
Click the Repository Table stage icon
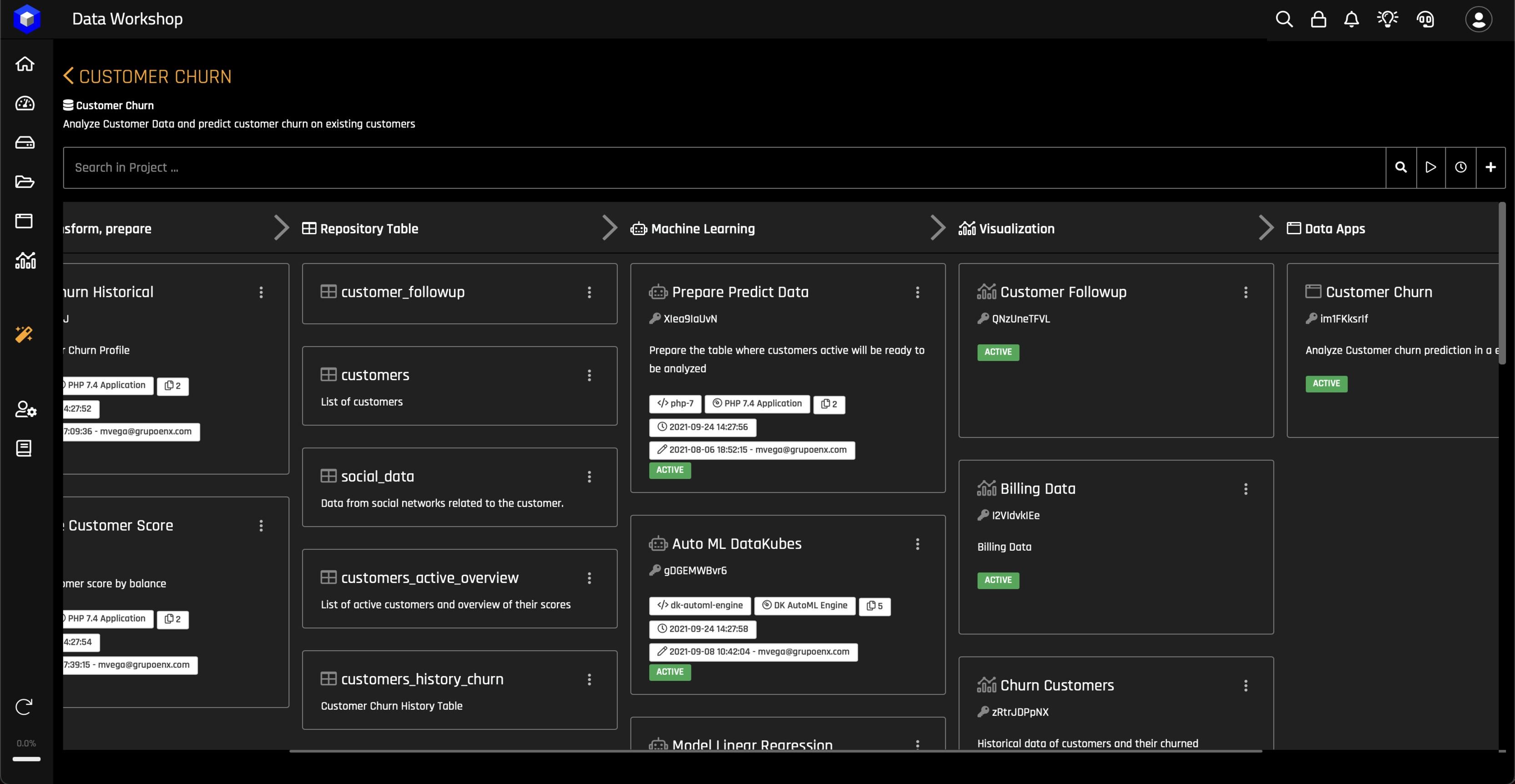308,228
